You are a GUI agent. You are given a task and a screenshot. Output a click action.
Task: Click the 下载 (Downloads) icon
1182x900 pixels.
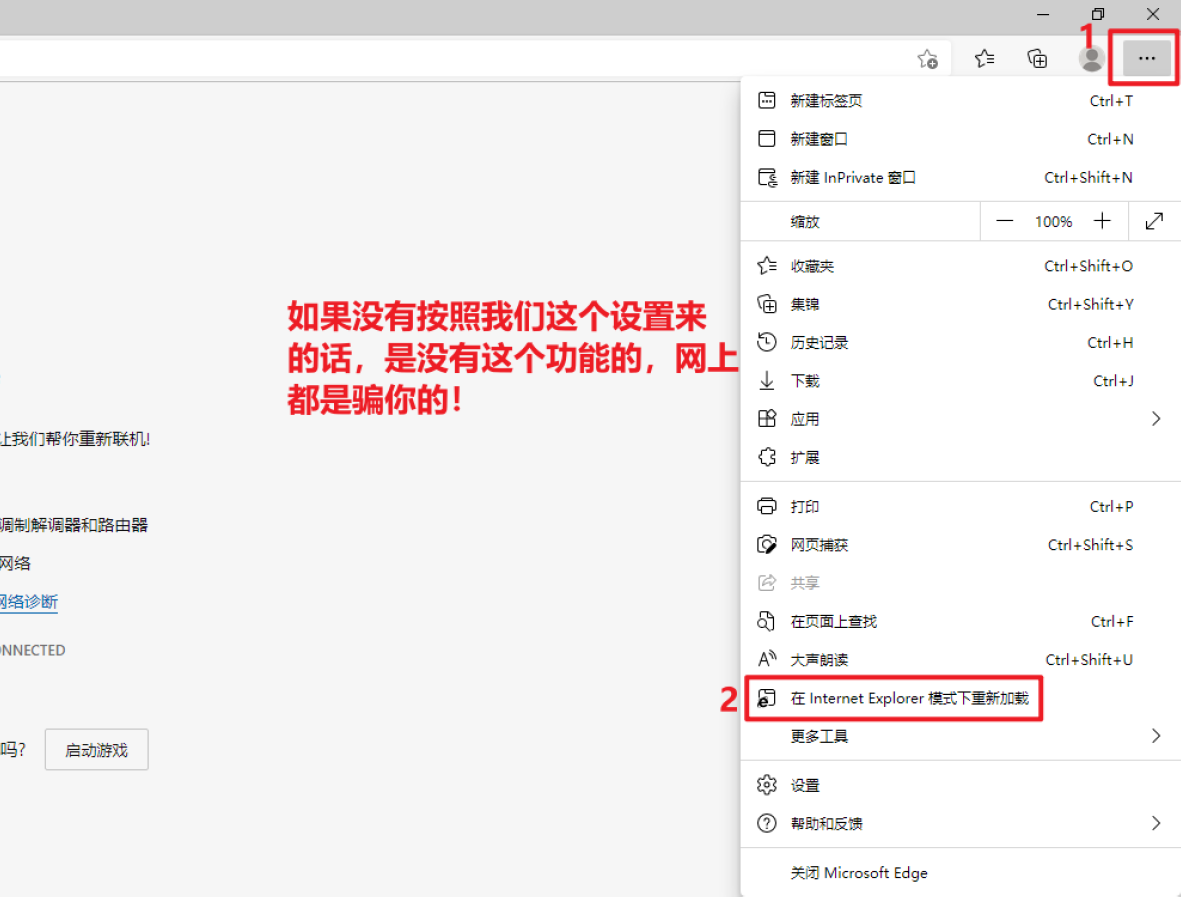click(767, 380)
